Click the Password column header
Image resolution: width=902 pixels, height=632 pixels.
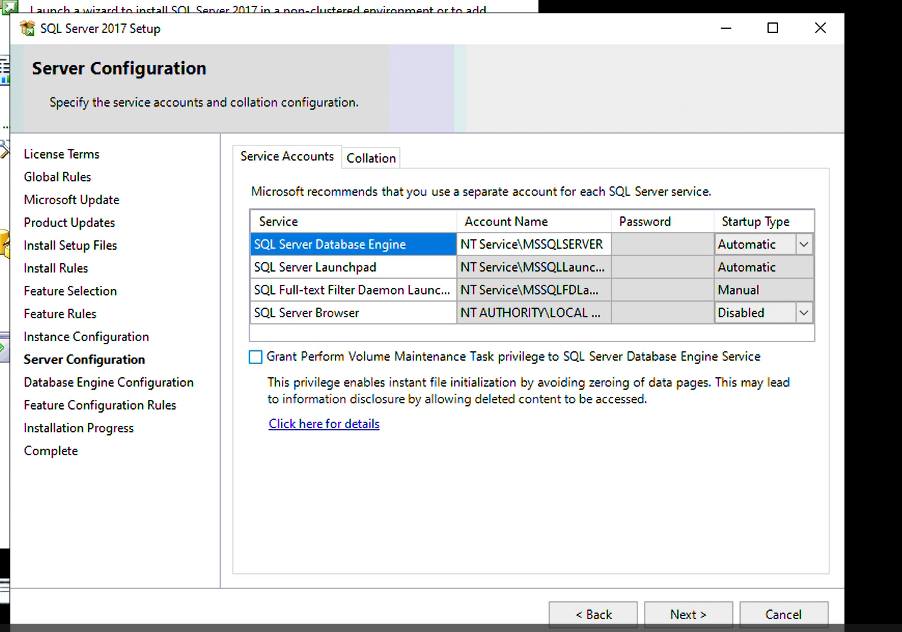pyautogui.click(x=662, y=221)
